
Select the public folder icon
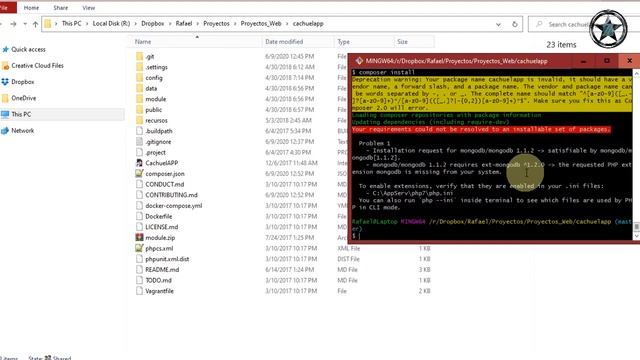point(139,109)
